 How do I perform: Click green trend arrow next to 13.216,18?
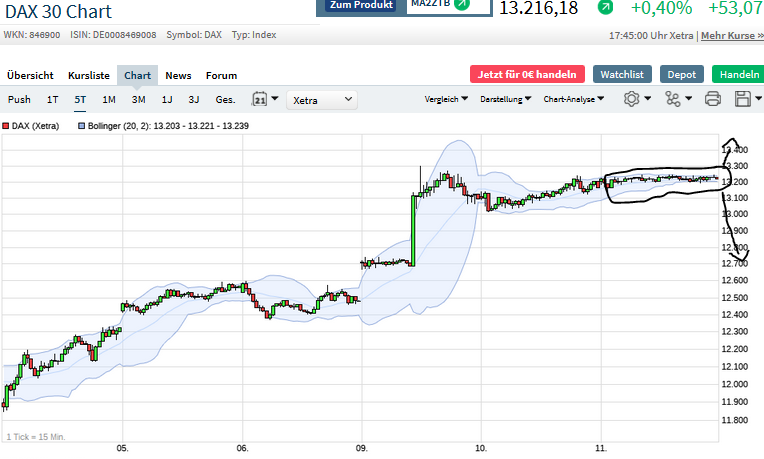coord(606,8)
